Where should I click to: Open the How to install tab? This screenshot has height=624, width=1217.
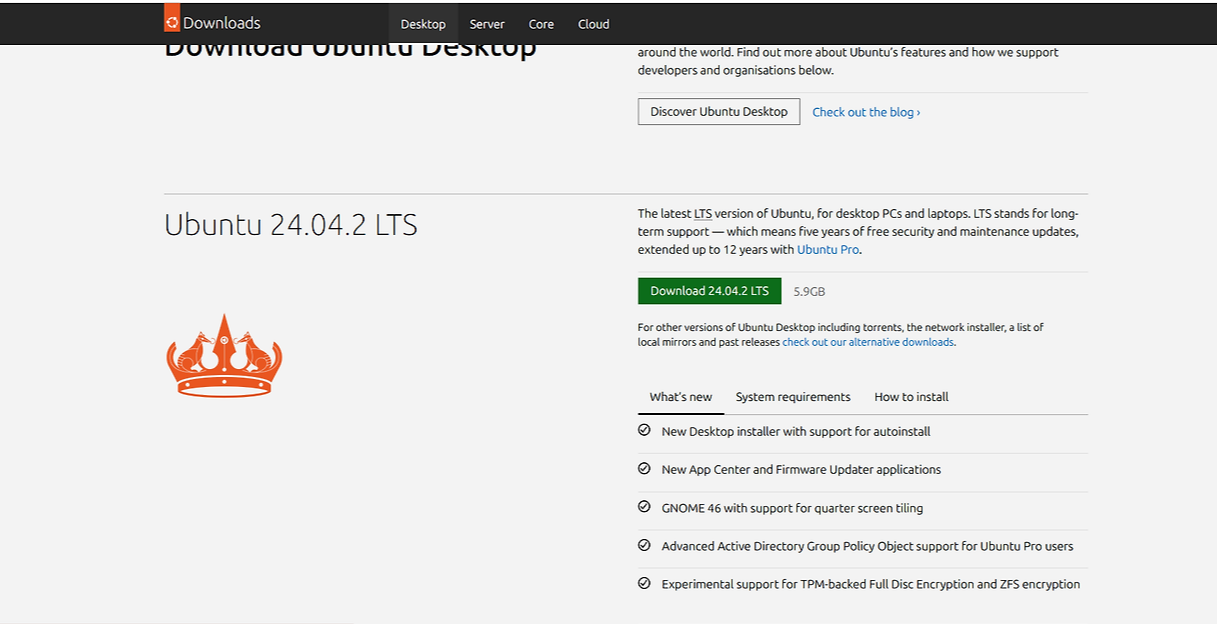tap(911, 397)
